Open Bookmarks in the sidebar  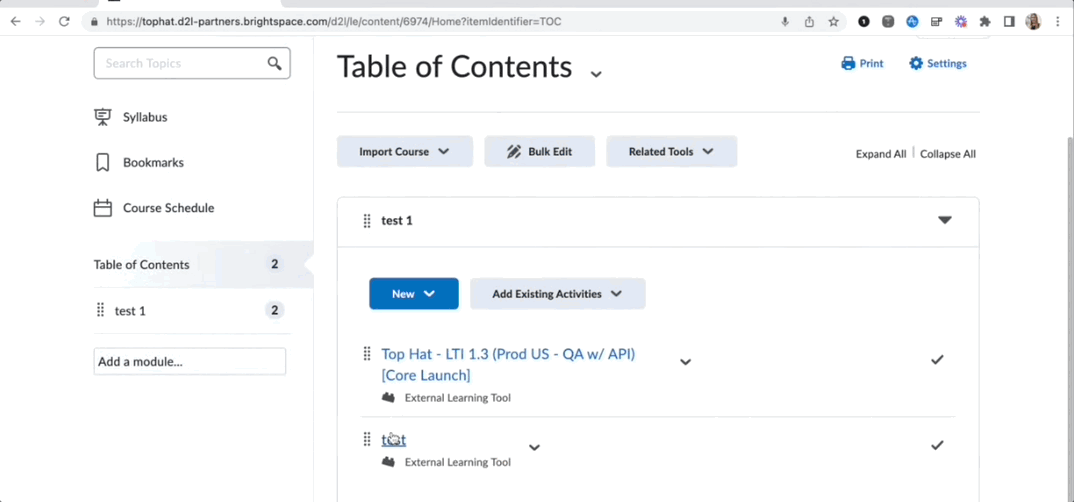153,163
